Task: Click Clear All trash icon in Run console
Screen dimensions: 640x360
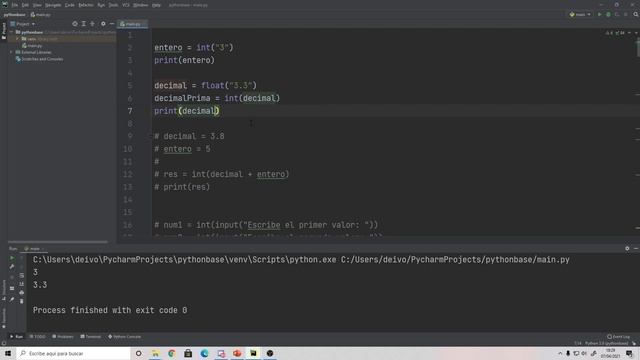Action: (22, 301)
